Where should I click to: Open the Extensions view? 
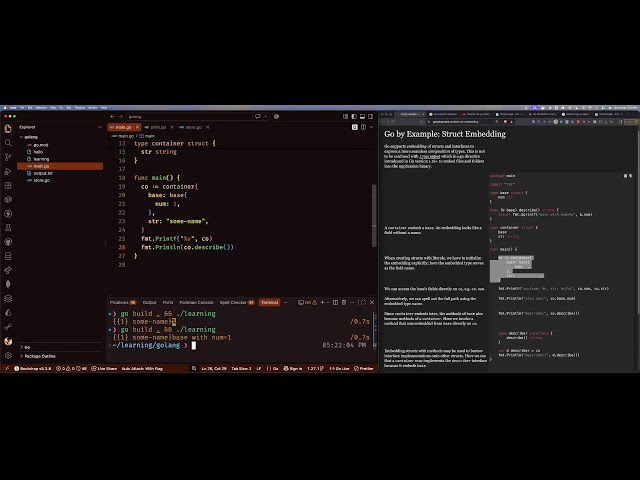coord(8,186)
